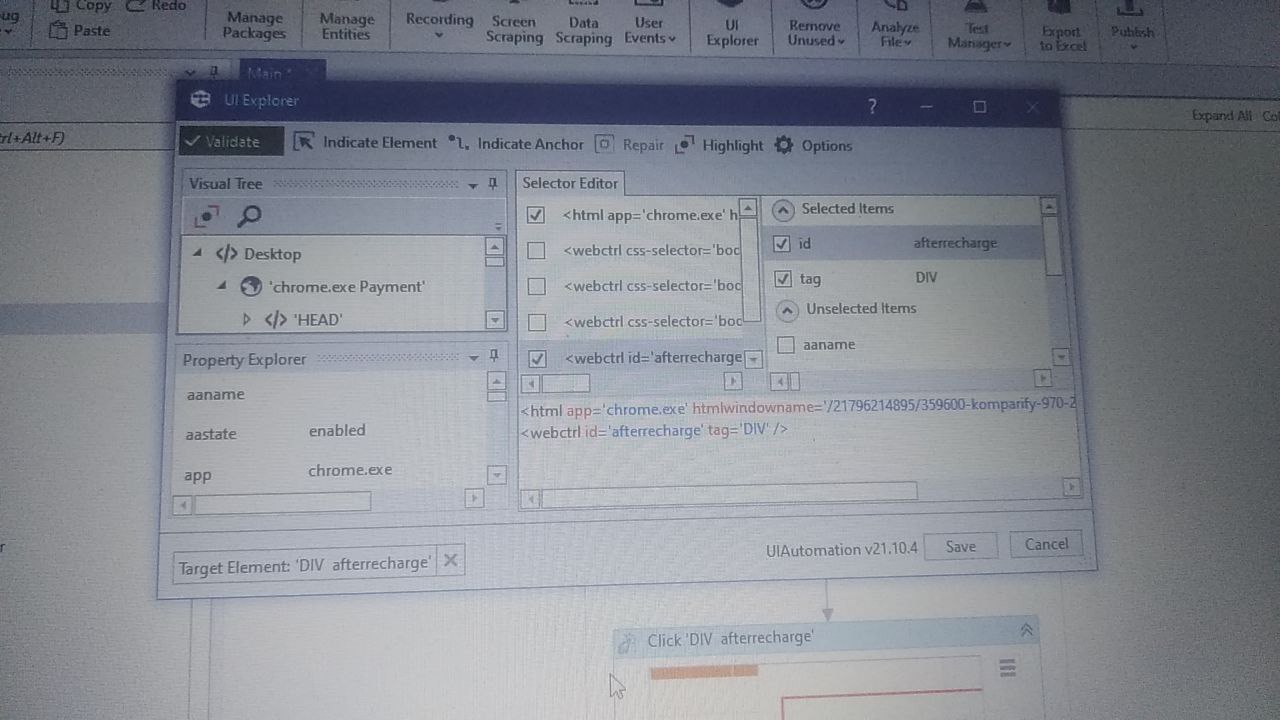Click the chrome.exe value for app property
Viewport: 1280px width, 720px height.
coord(350,470)
